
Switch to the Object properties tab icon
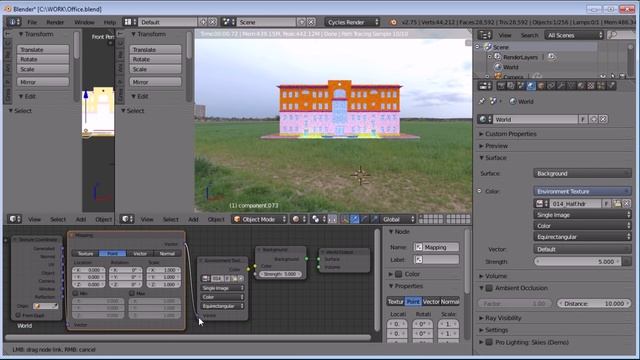pos(541,86)
